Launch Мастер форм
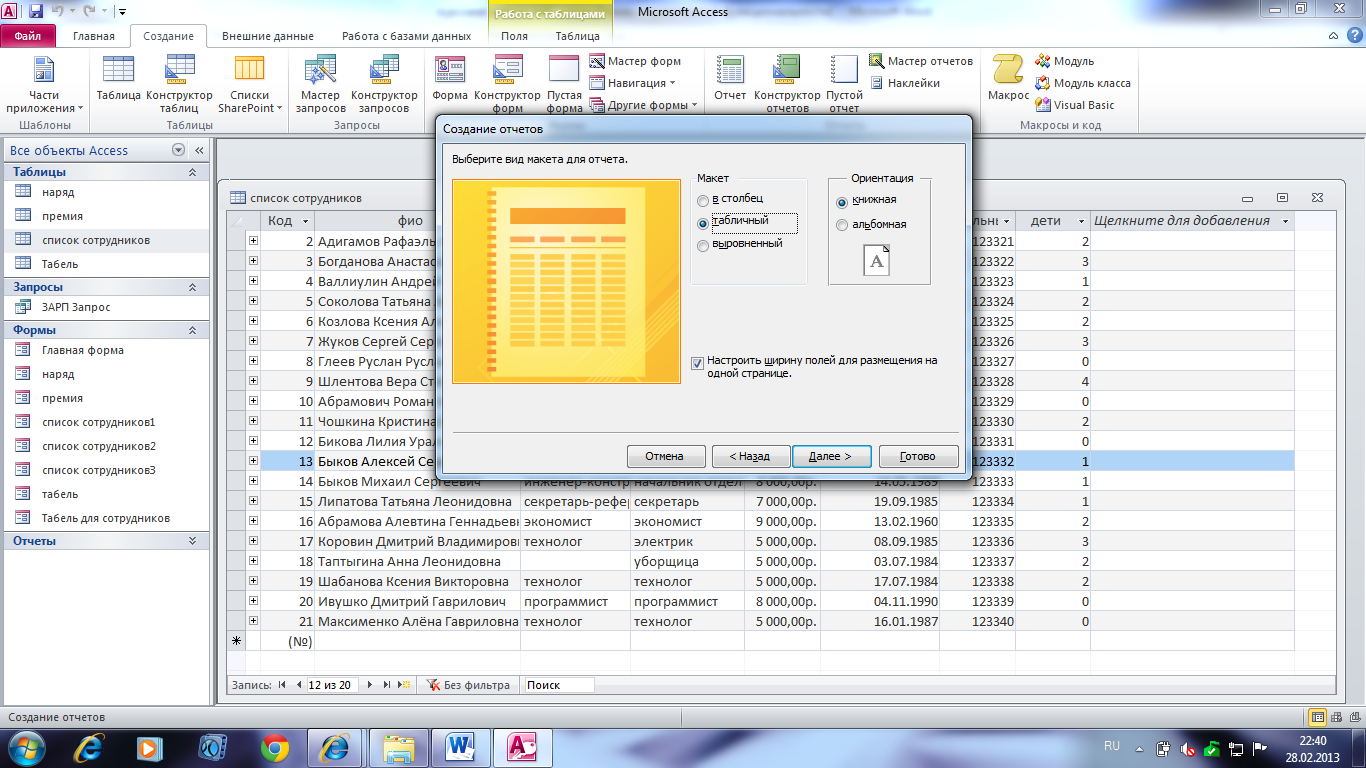This screenshot has height=768, width=1366. (x=635, y=61)
